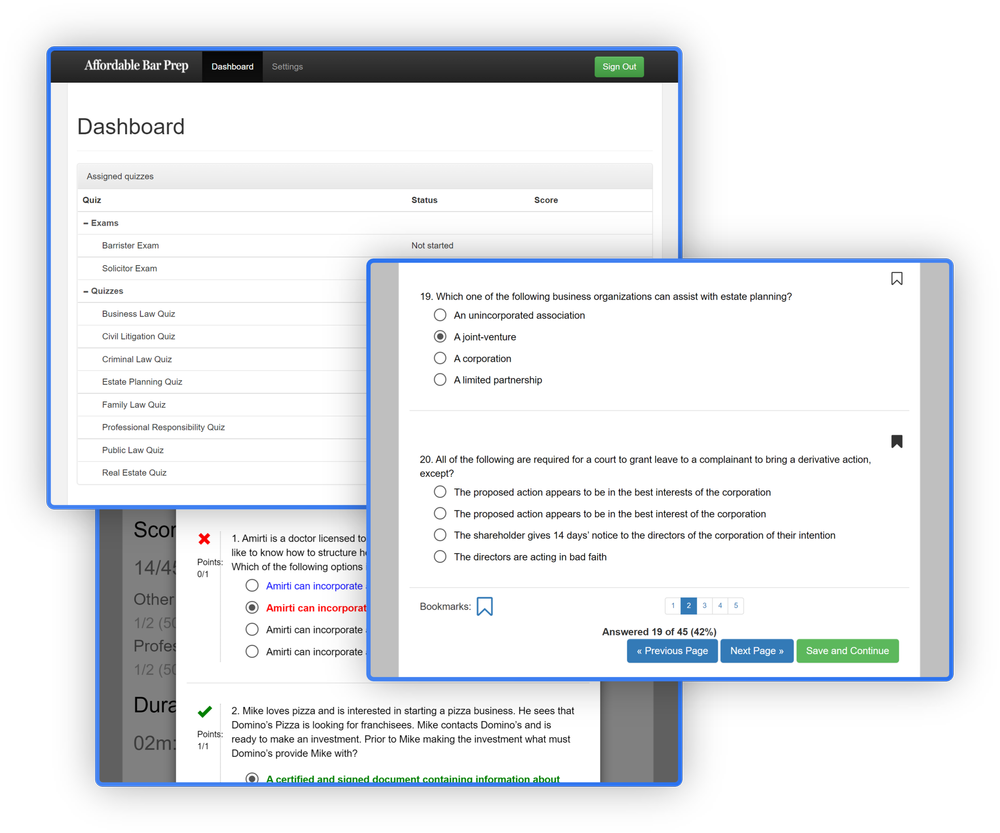Click the Affordable Bar Prep logo

pyautogui.click(x=136, y=66)
